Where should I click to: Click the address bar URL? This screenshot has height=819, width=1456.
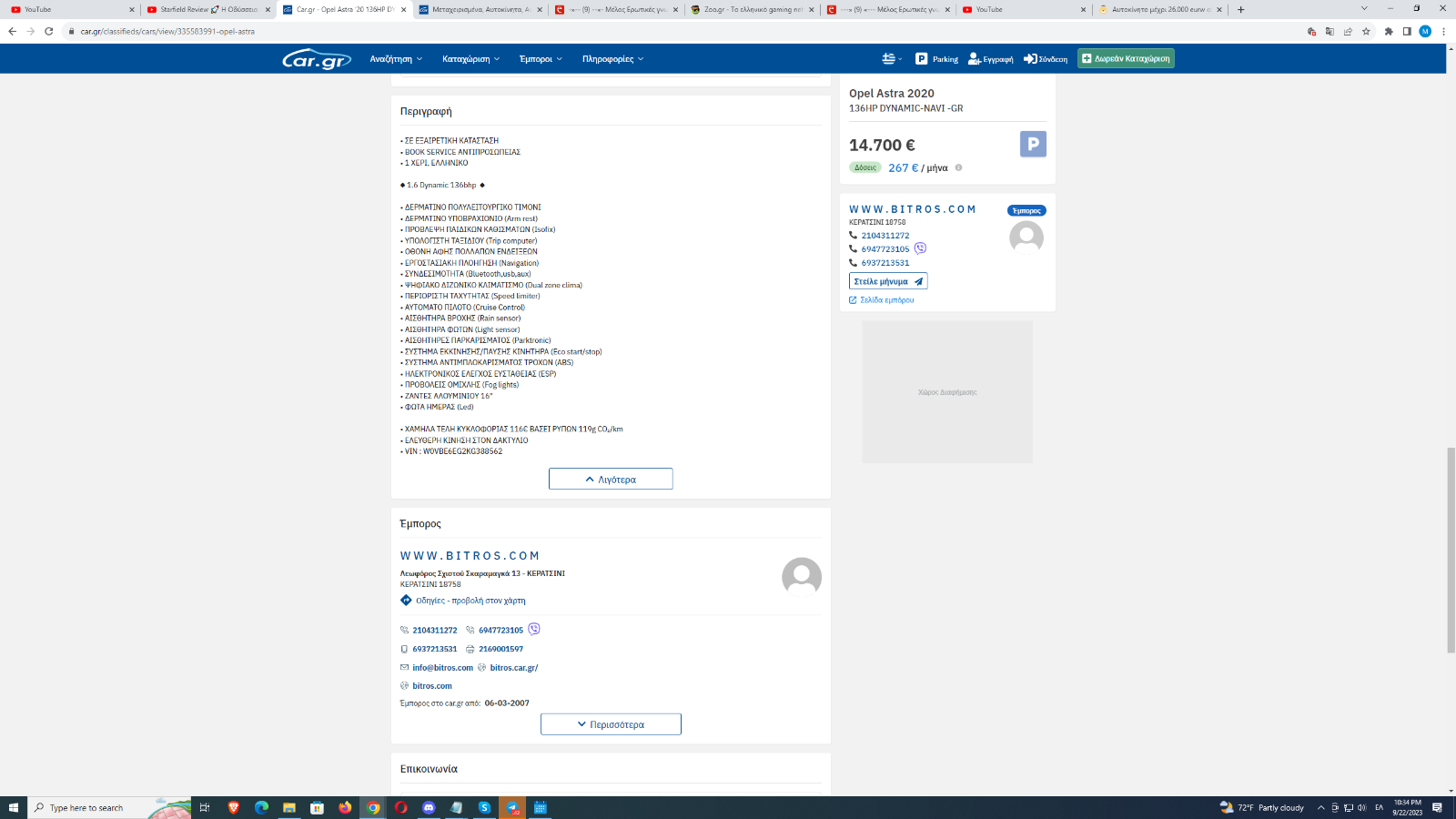pos(167,31)
